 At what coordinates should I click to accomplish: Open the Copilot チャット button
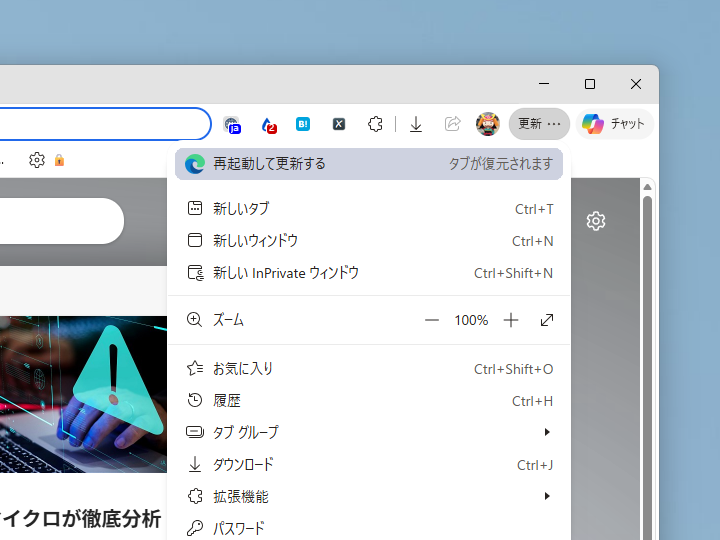(x=614, y=124)
